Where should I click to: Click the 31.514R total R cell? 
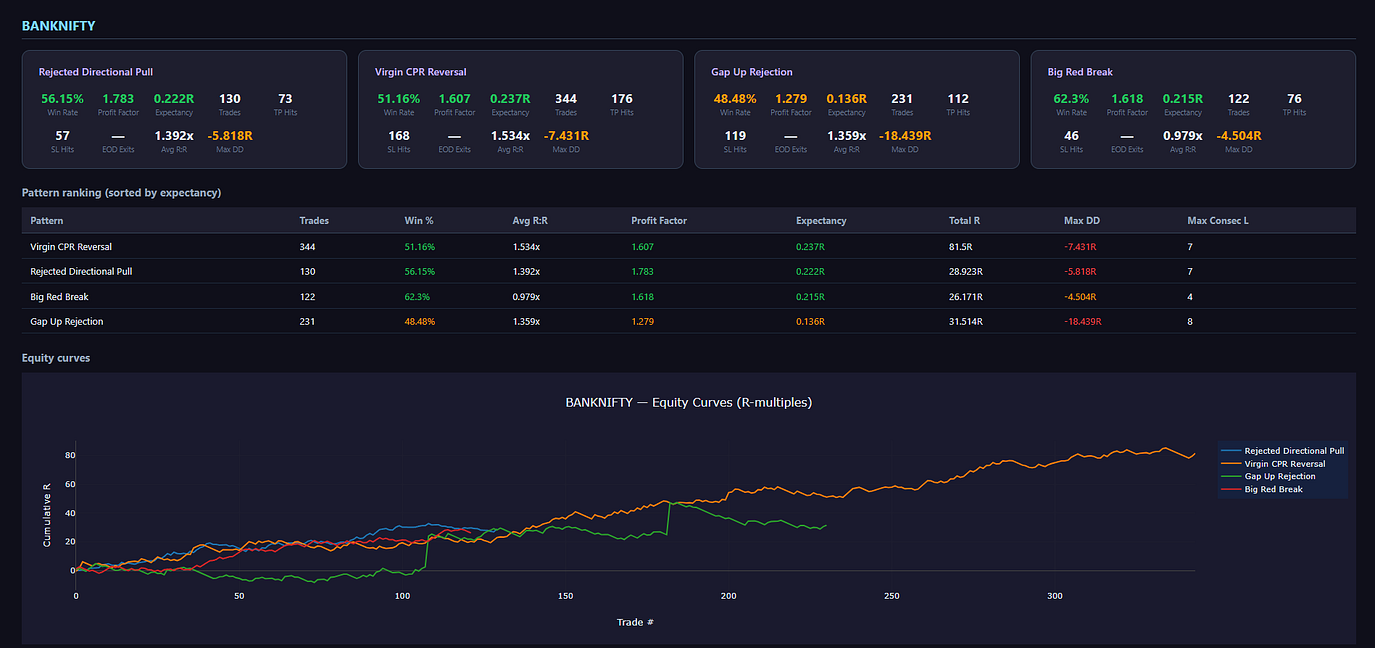tap(966, 321)
